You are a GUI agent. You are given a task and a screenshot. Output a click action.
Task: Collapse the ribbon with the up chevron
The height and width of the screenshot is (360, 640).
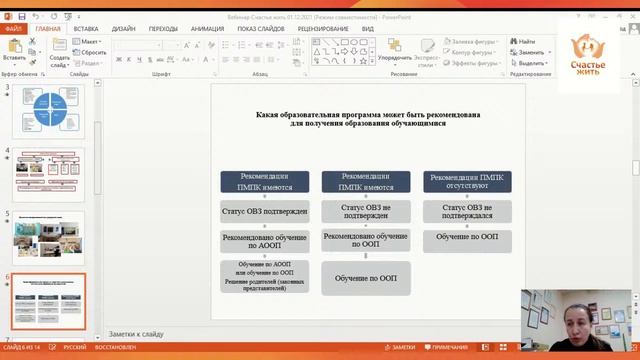633,74
